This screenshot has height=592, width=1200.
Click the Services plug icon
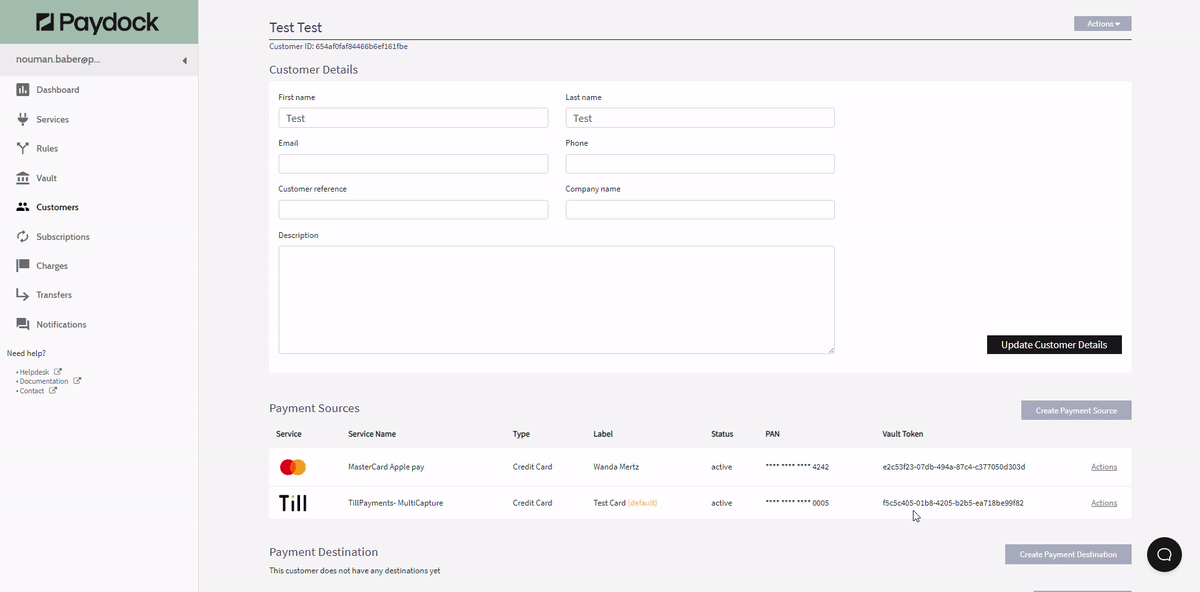coord(22,119)
